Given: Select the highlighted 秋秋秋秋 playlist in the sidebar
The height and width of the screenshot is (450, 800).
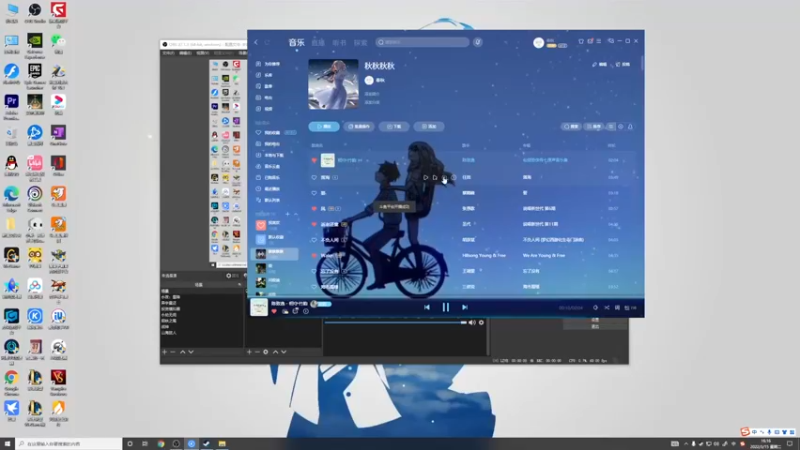Looking at the screenshot, I should 276,254.
